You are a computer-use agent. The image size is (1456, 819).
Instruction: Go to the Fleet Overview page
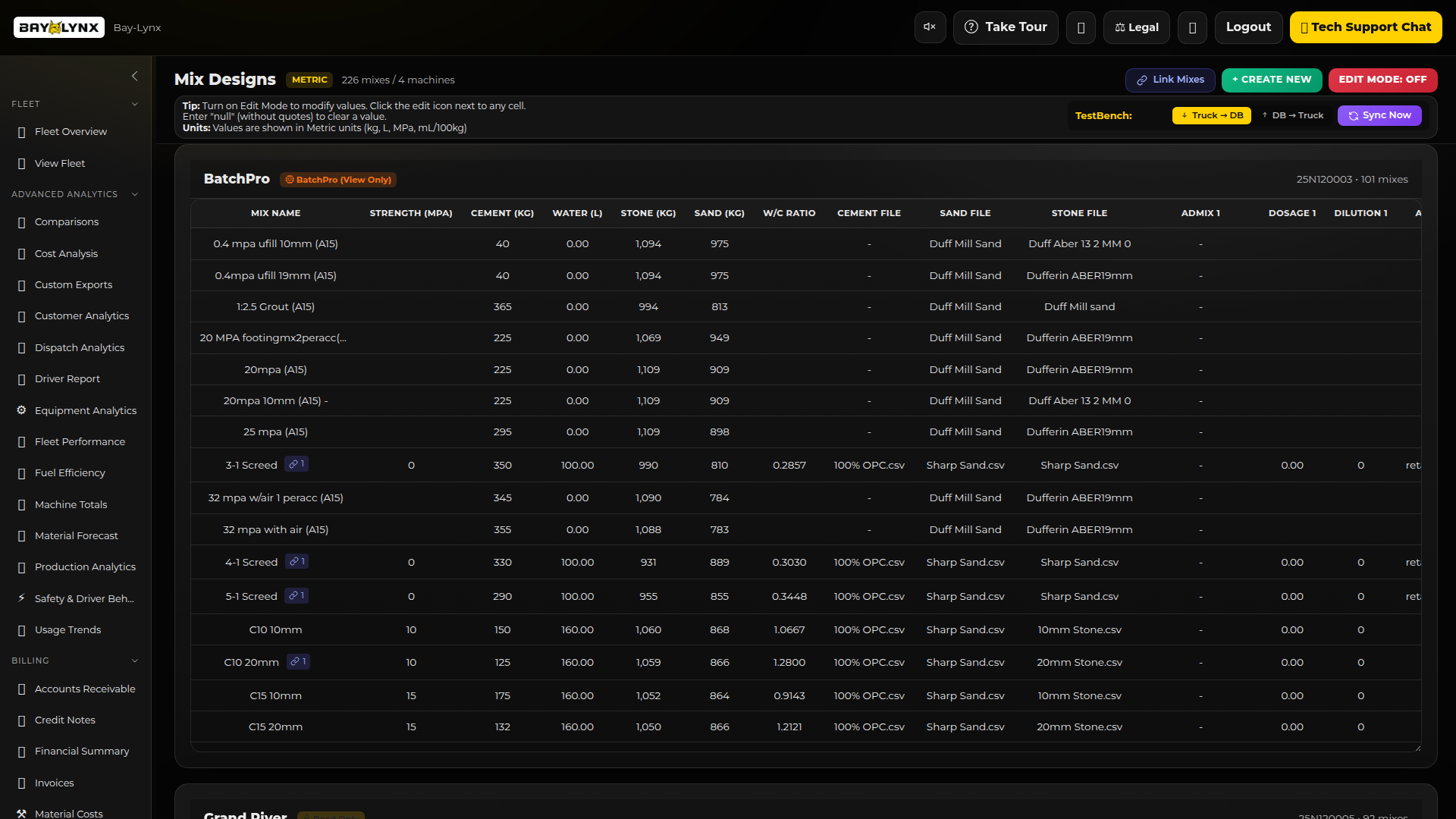(71, 131)
